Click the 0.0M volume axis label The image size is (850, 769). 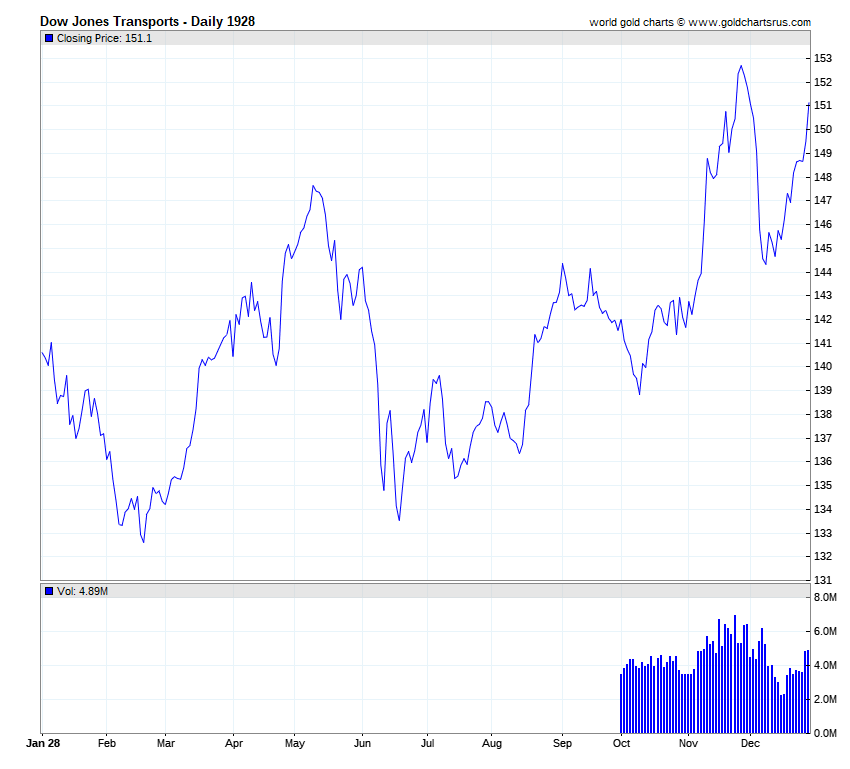(825, 733)
